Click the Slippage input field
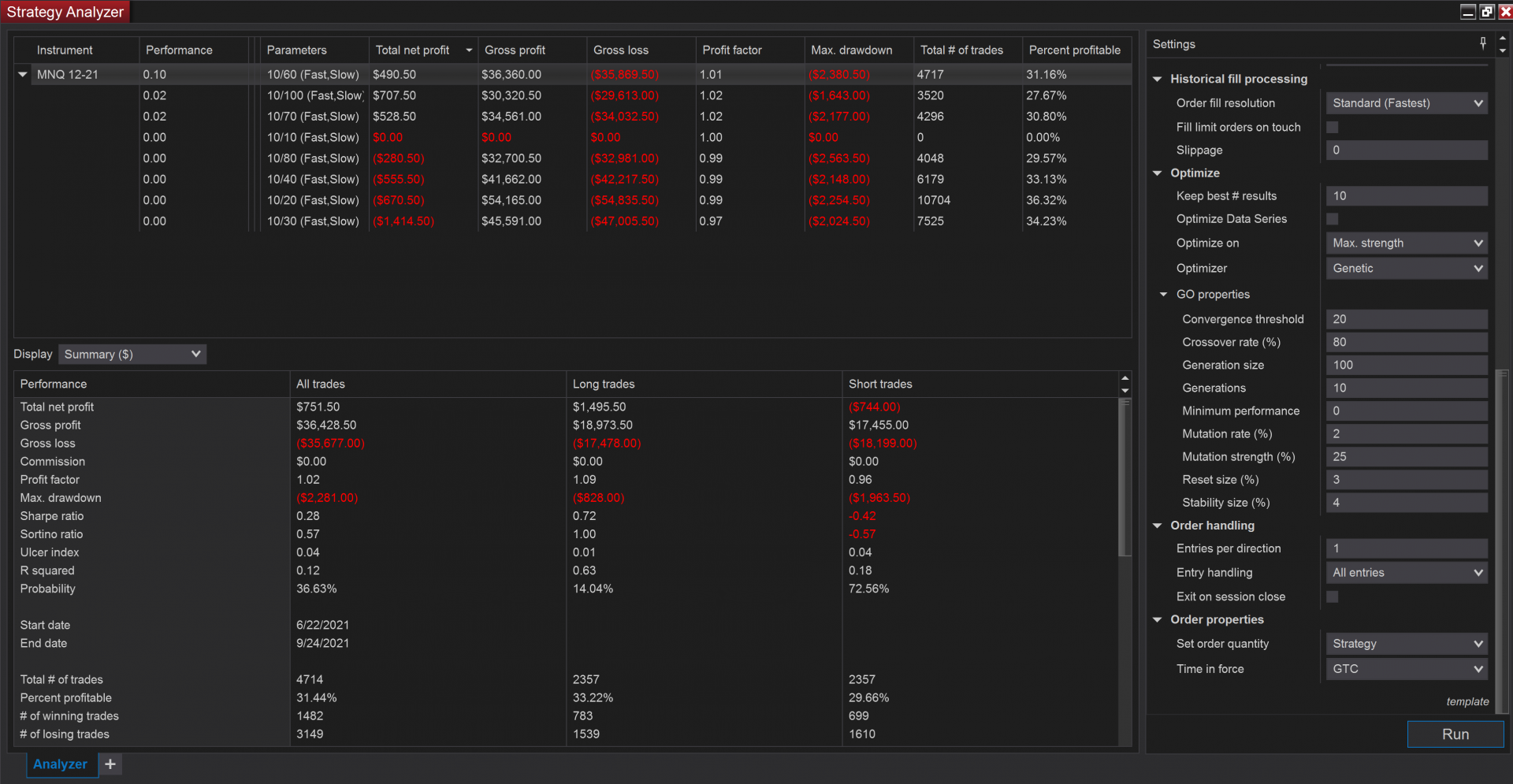Image resolution: width=1513 pixels, height=784 pixels. point(1407,150)
